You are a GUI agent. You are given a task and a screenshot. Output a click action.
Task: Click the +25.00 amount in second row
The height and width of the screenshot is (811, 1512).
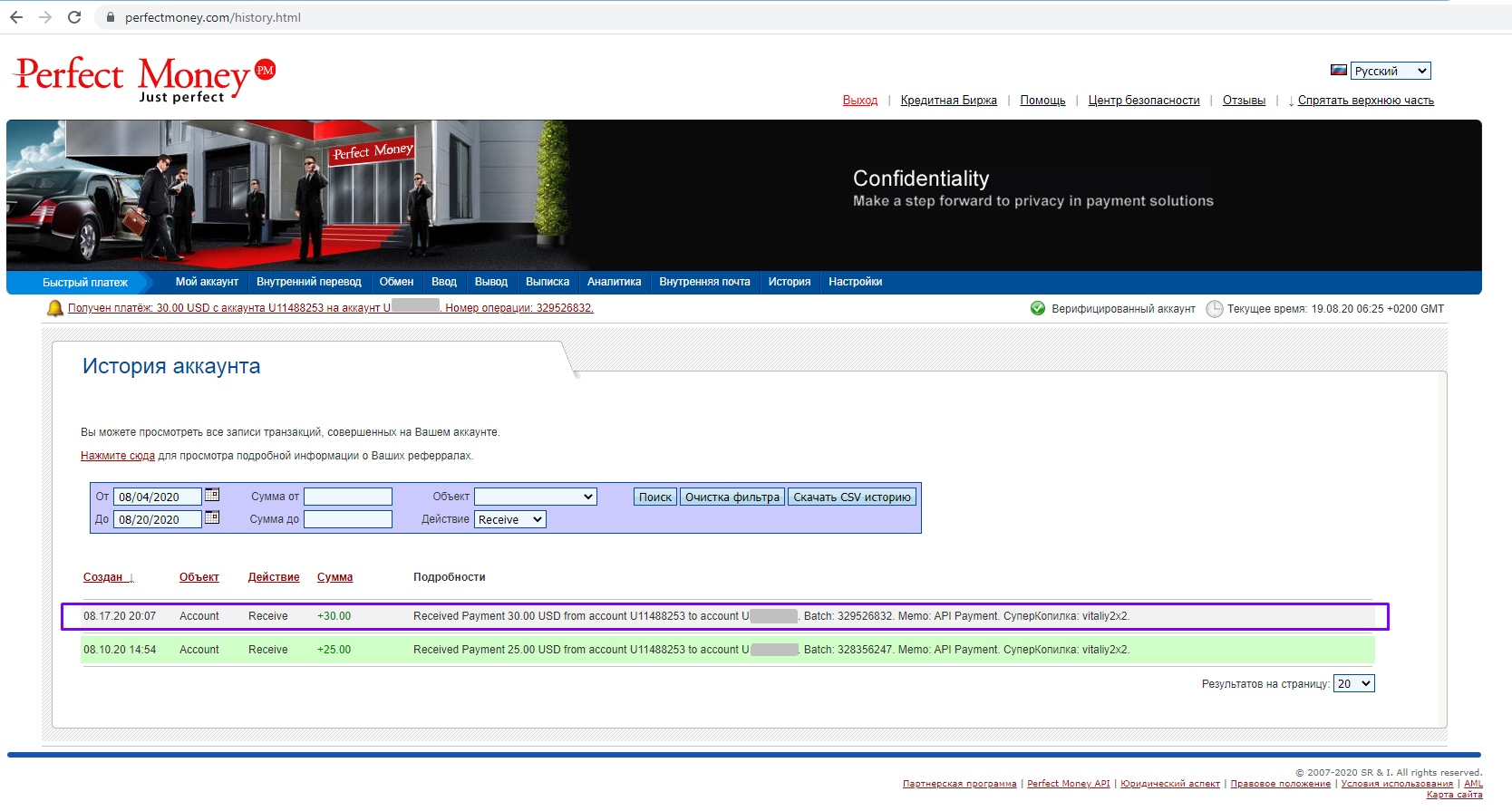point(334,650)
